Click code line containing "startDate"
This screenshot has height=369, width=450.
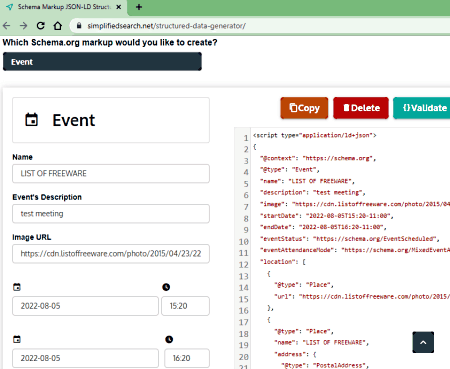[327, 216]
